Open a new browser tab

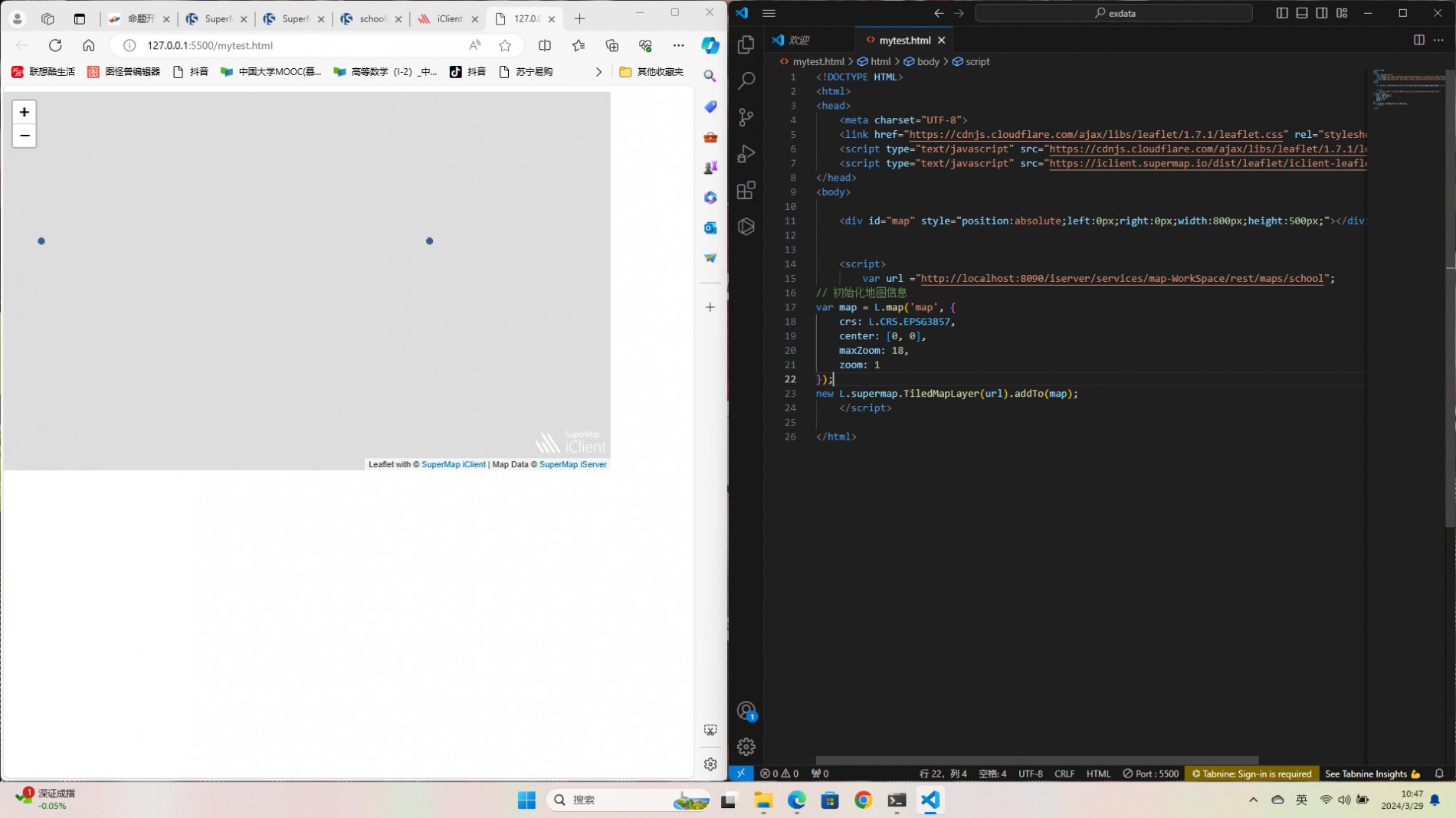[x=580, y=18]
